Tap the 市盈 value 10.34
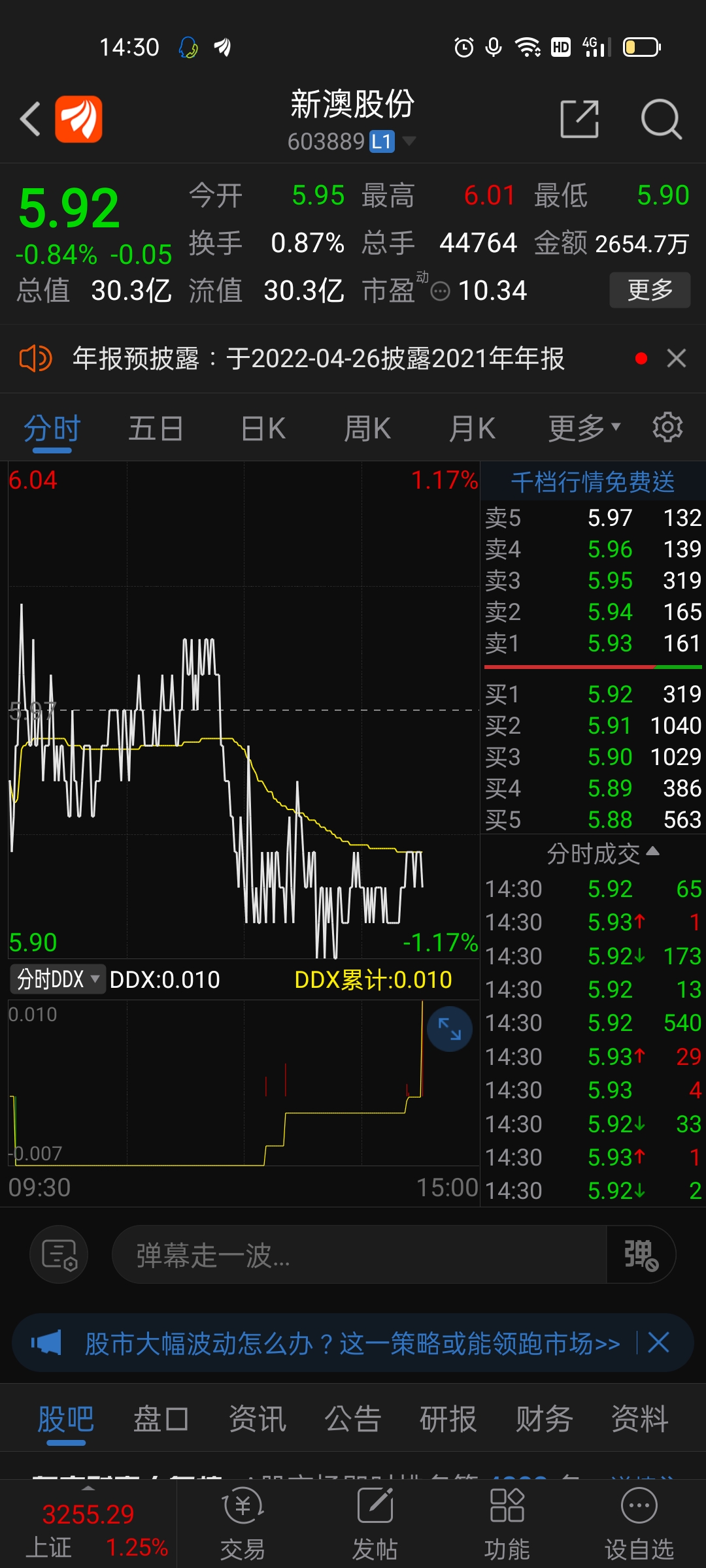 coord(492,291)
